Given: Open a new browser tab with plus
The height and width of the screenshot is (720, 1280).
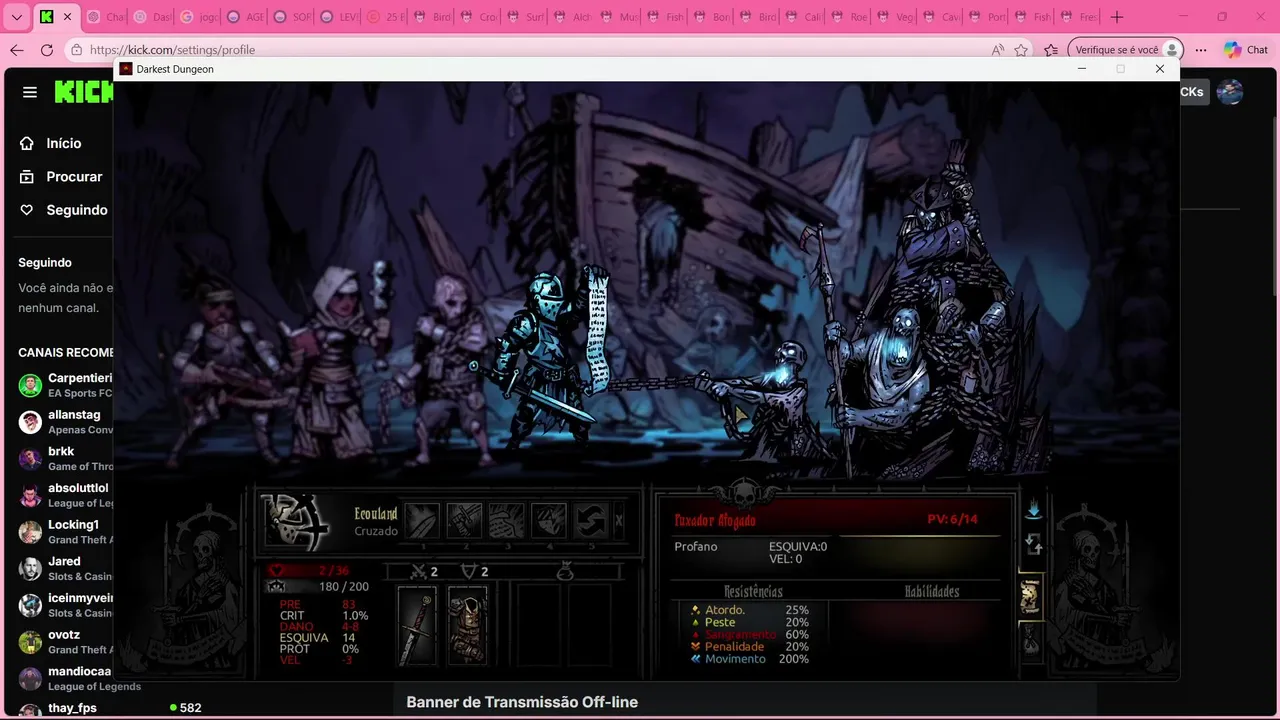Looking at the screenshot, I should pyautogui.click(x=1117, y=17).
